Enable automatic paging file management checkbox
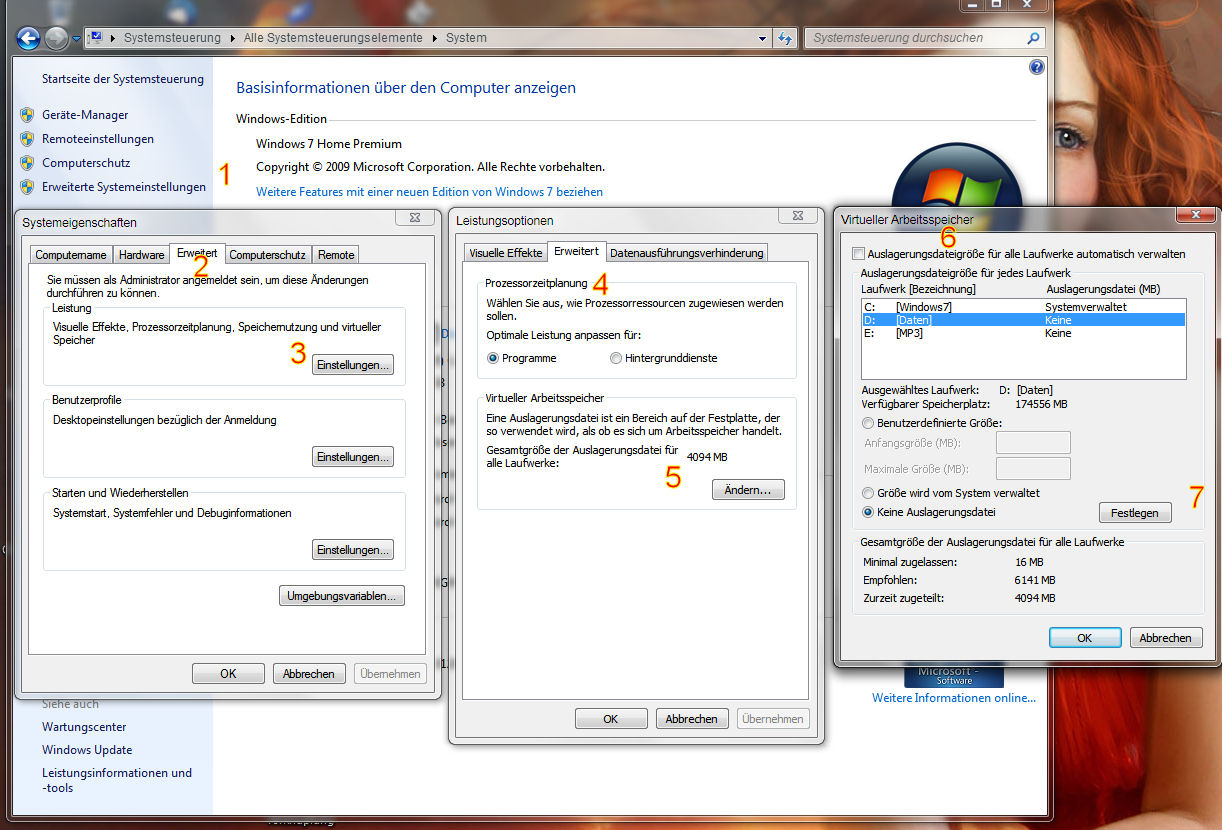Screen dimensions: 1222x830 click(x=858, y=254)
